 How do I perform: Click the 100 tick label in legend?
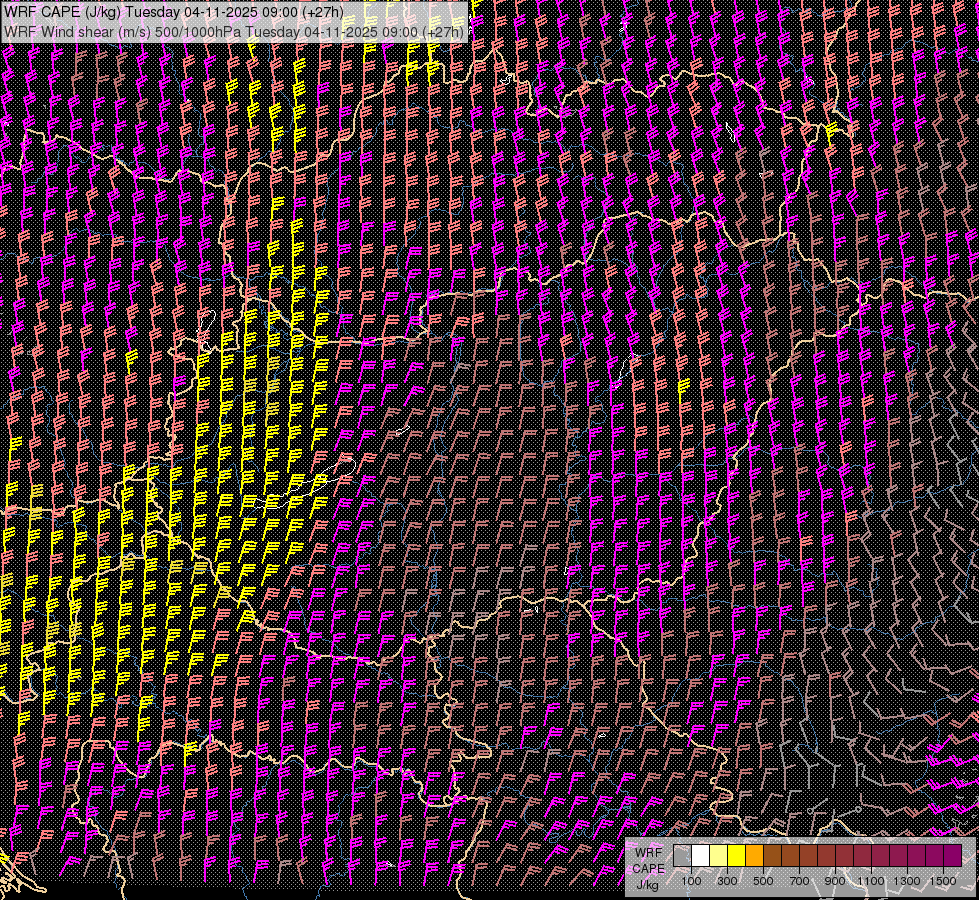tap(691, 881)
